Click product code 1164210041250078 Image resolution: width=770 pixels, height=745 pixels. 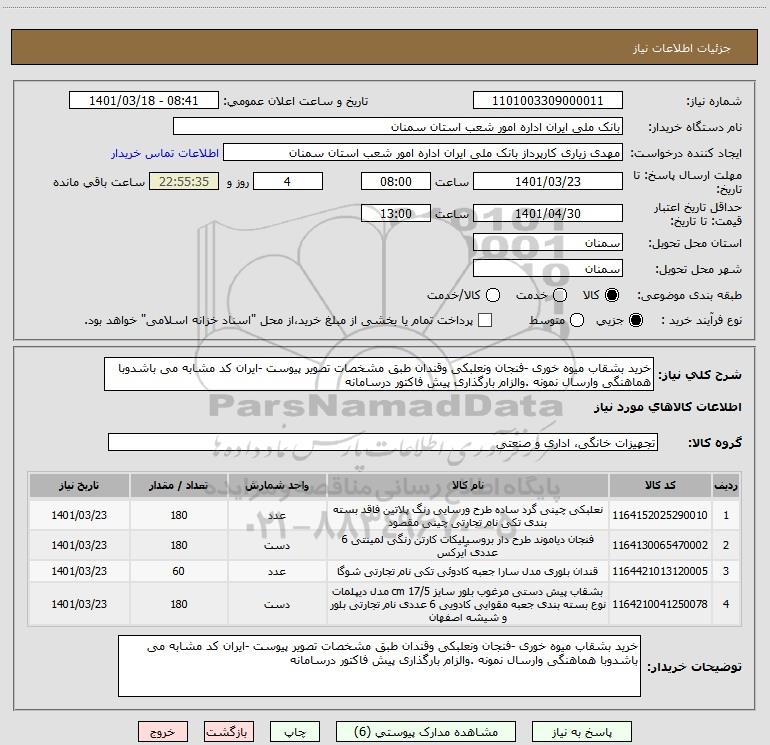[660, 604]
